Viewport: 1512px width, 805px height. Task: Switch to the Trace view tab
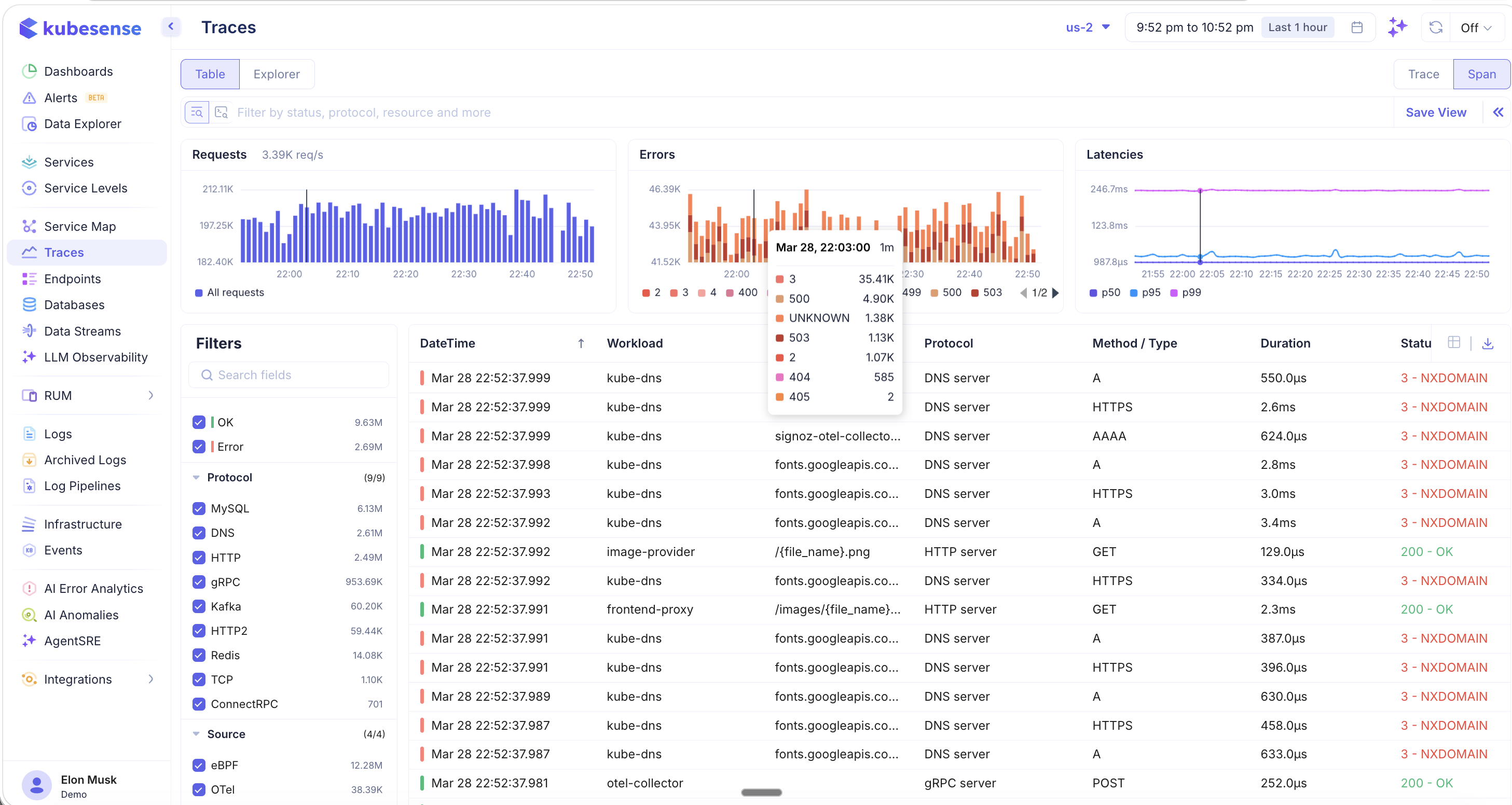[x=1423, y=74]
